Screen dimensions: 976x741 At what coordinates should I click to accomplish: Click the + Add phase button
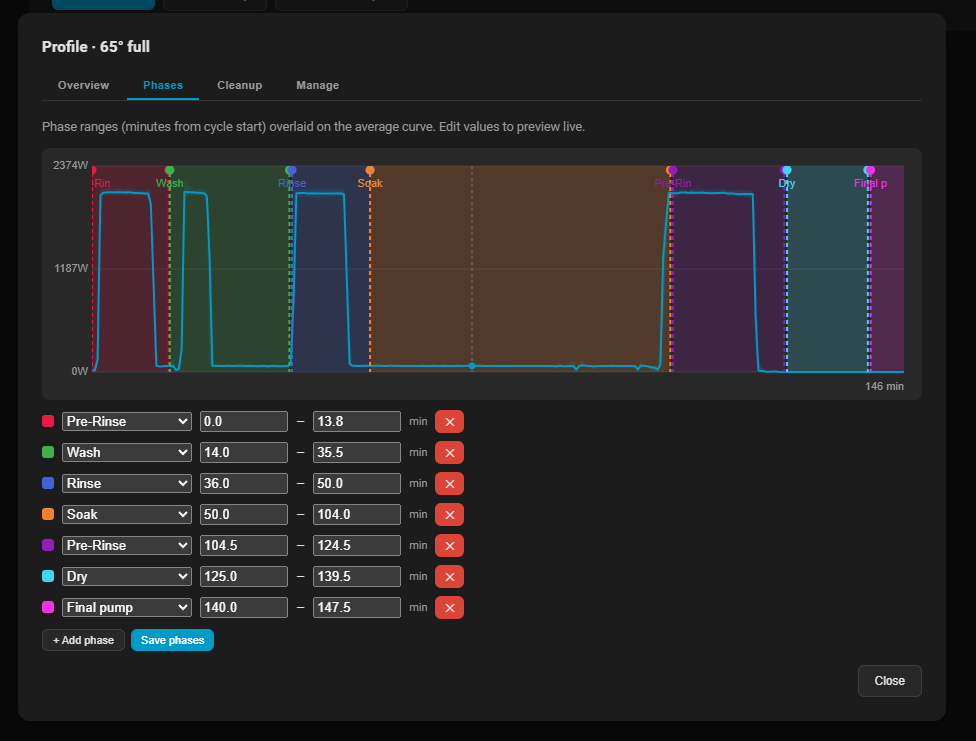83,640
